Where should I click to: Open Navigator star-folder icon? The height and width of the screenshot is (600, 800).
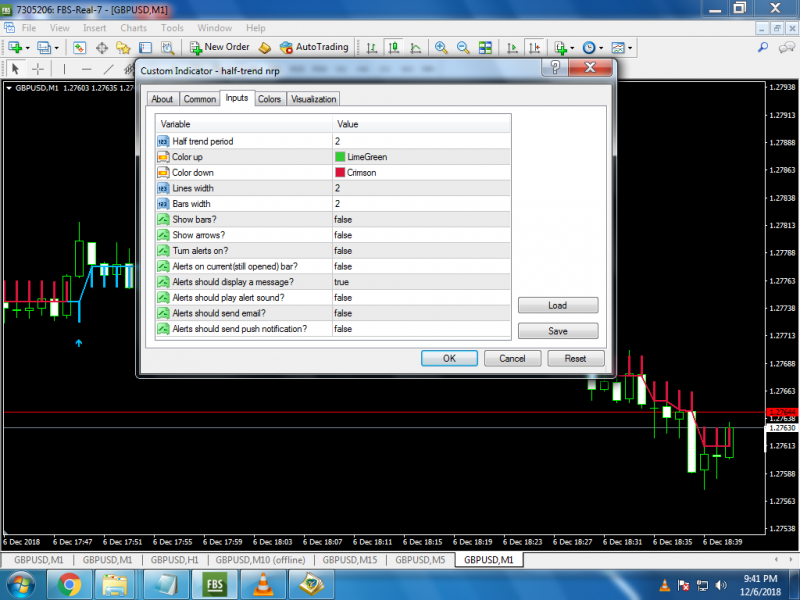click(123, 47)
